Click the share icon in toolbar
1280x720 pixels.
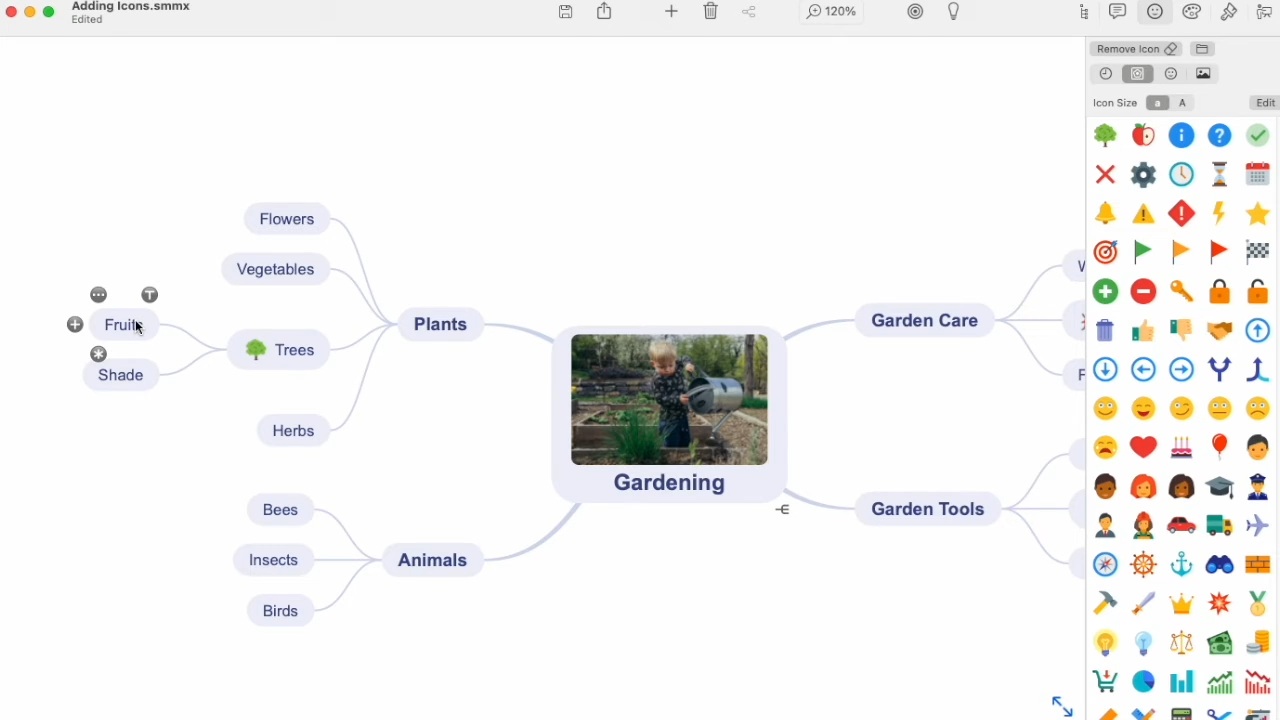pos(604,12)
